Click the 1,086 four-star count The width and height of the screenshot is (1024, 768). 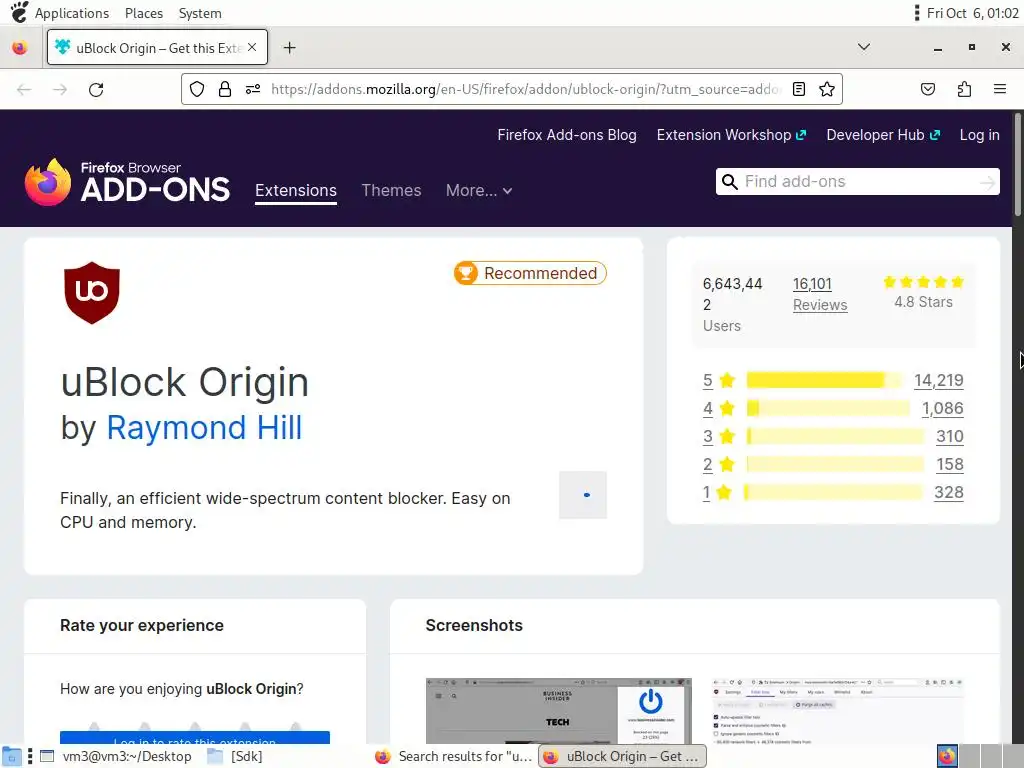942,408
